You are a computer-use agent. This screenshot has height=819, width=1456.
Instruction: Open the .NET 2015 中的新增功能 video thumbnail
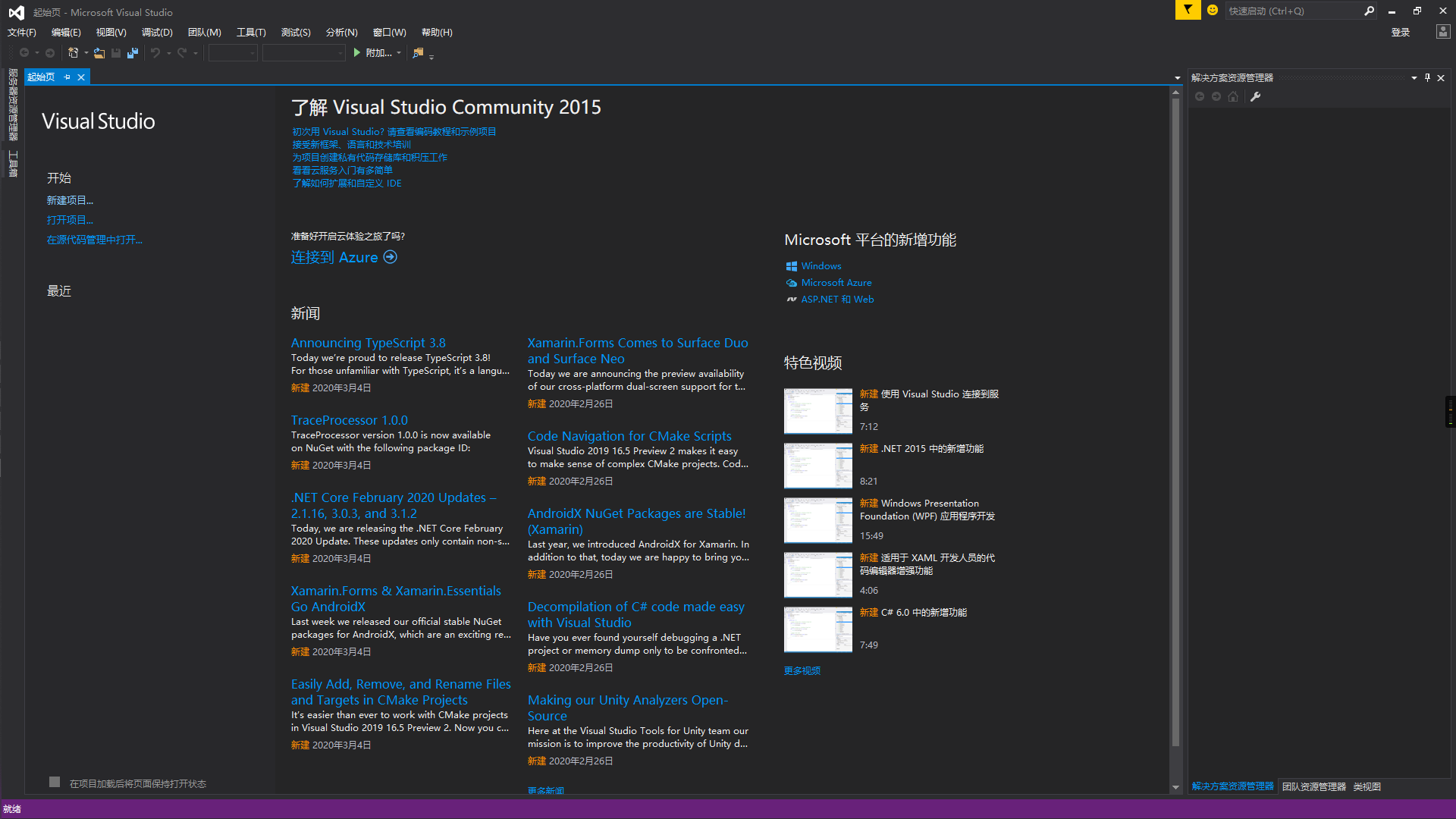click(x=818, y=466)
